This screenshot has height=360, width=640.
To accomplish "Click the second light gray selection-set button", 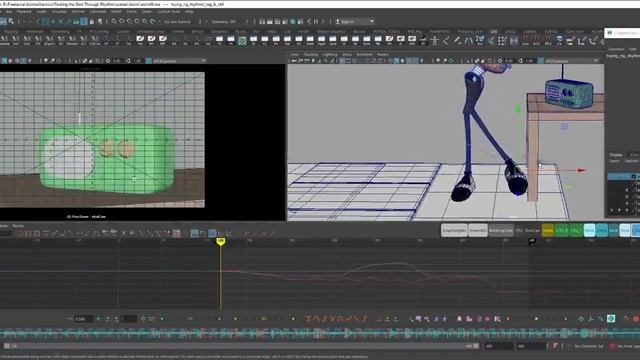I will 478,231.
